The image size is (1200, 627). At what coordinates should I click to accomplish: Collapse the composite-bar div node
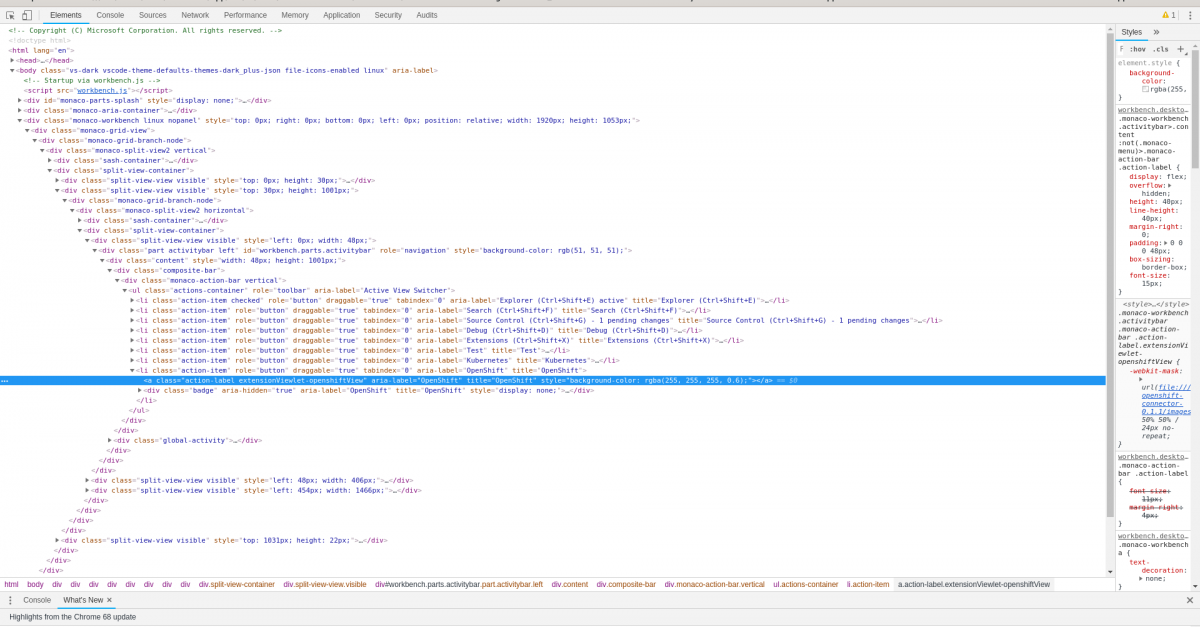click(x=110, y=270)
